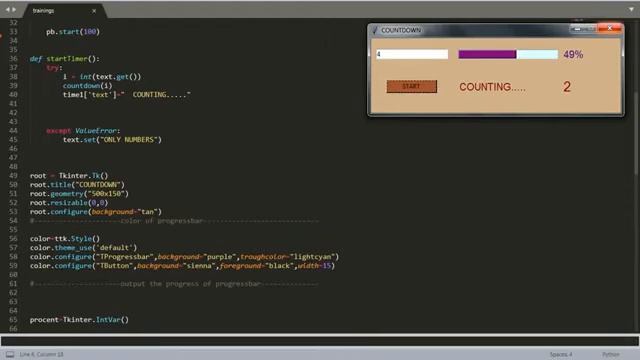Click the TProgressbar configure line
The height and width of the screenshot is (360, 640).
[184, 256]
